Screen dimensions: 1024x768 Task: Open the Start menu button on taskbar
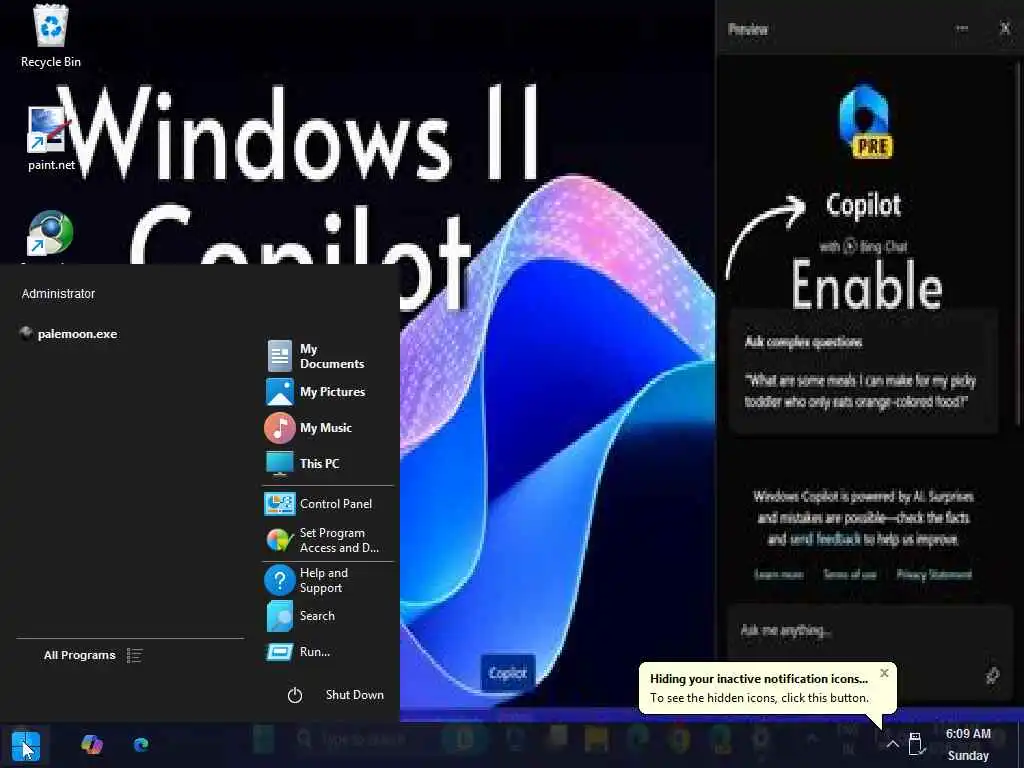(25, 744)
